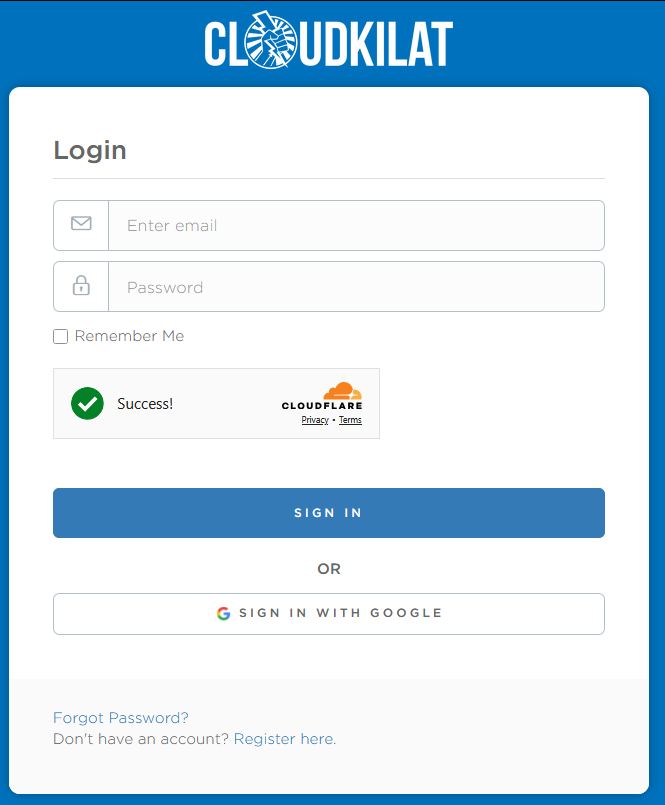Click the Cloudflare orange cloud logo
This screenshot has height=805, width=665.
(340, 390)
